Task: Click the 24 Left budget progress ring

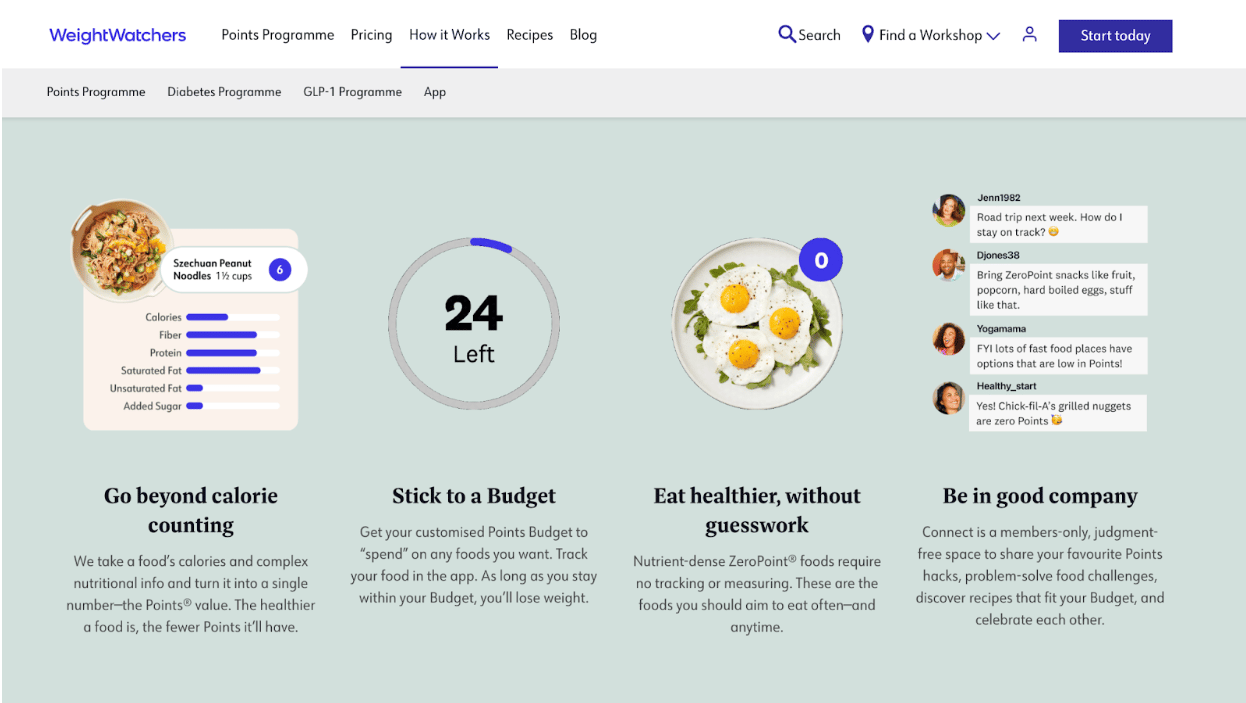Action: [x=473, y=323]
